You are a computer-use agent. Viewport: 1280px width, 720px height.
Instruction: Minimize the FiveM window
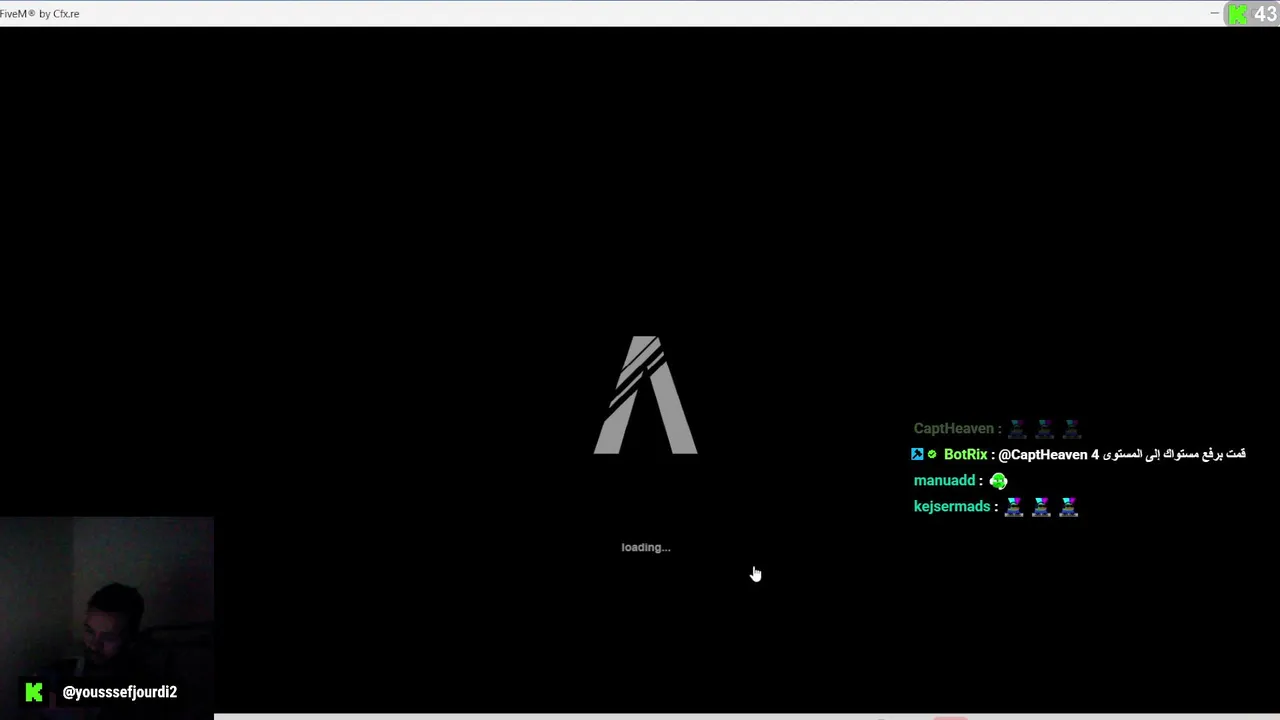[1215, 13]
